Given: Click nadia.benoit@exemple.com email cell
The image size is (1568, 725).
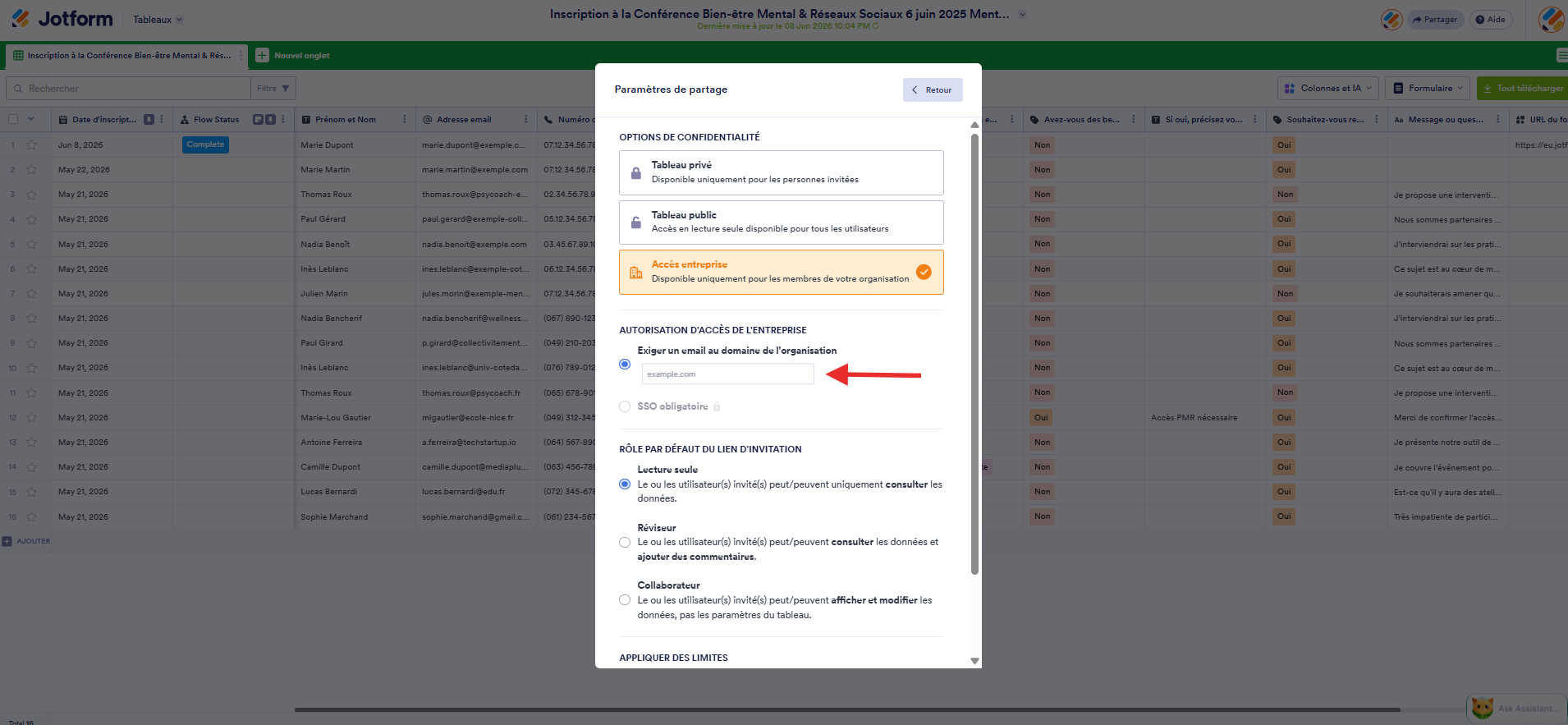Looking at the screenshot, I should coord(476,245).
